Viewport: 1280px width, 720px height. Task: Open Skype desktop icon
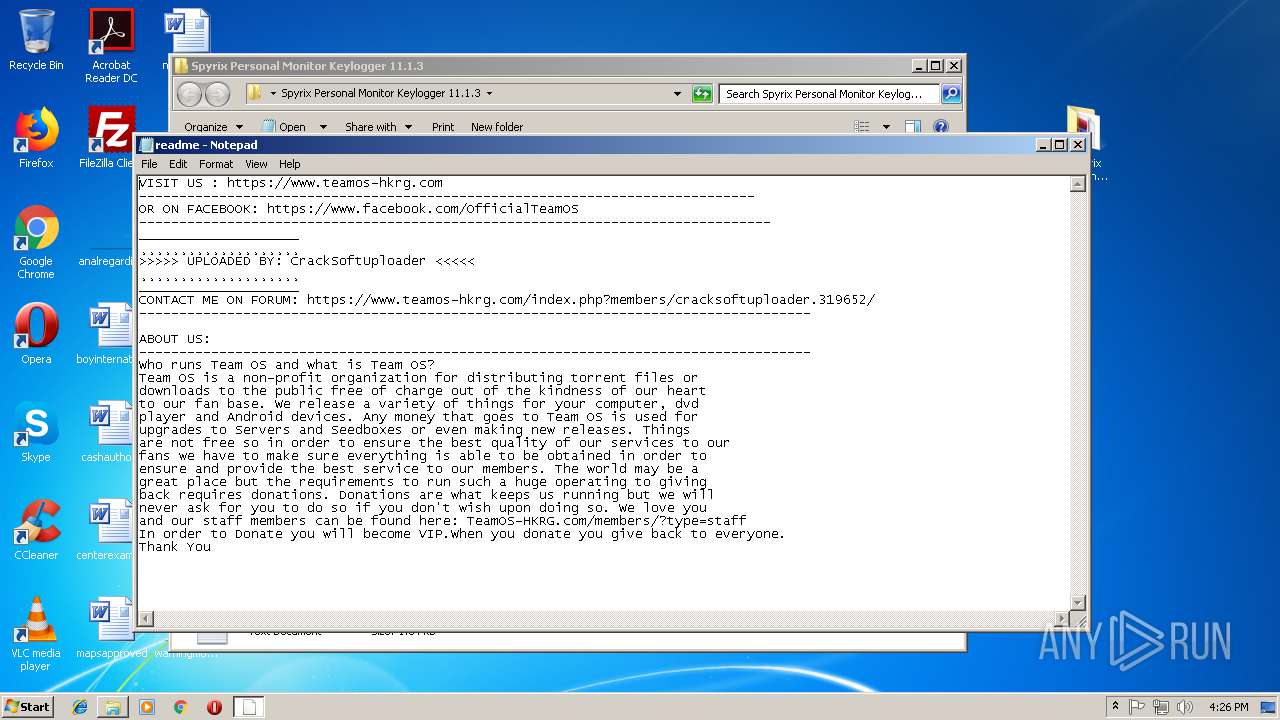[36, 432]
